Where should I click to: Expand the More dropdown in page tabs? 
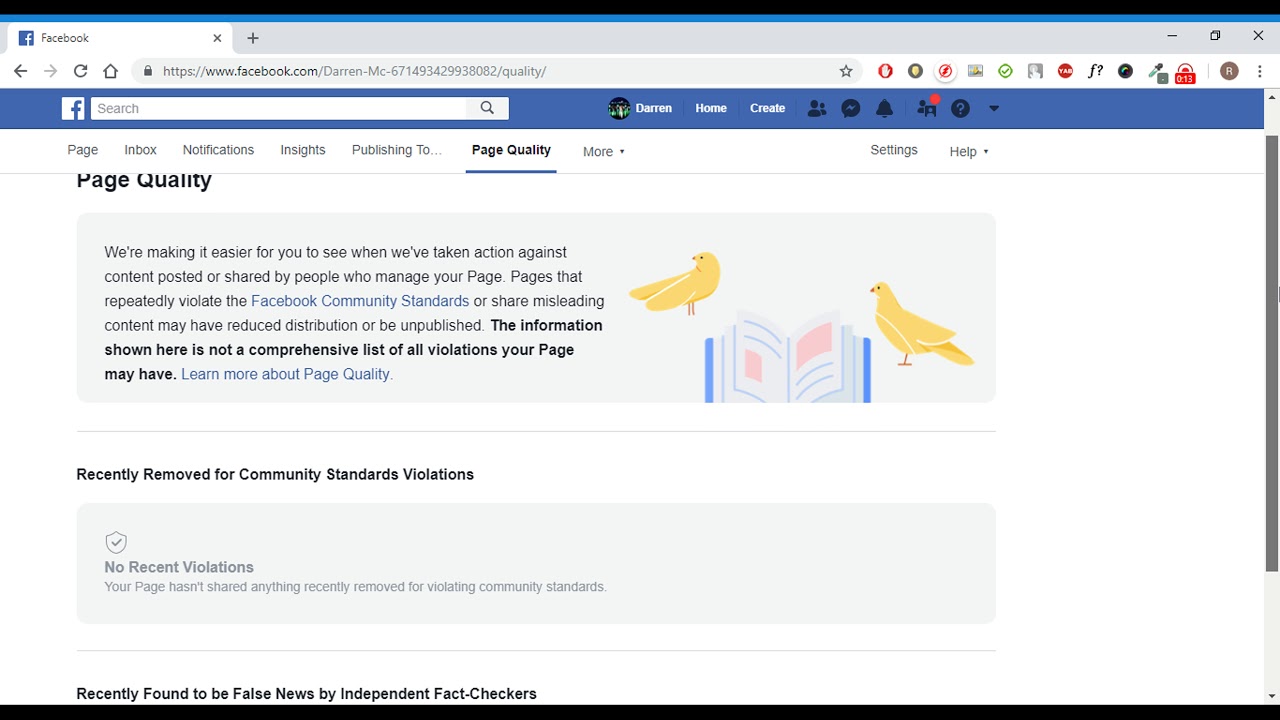click(x=604, y=151)
